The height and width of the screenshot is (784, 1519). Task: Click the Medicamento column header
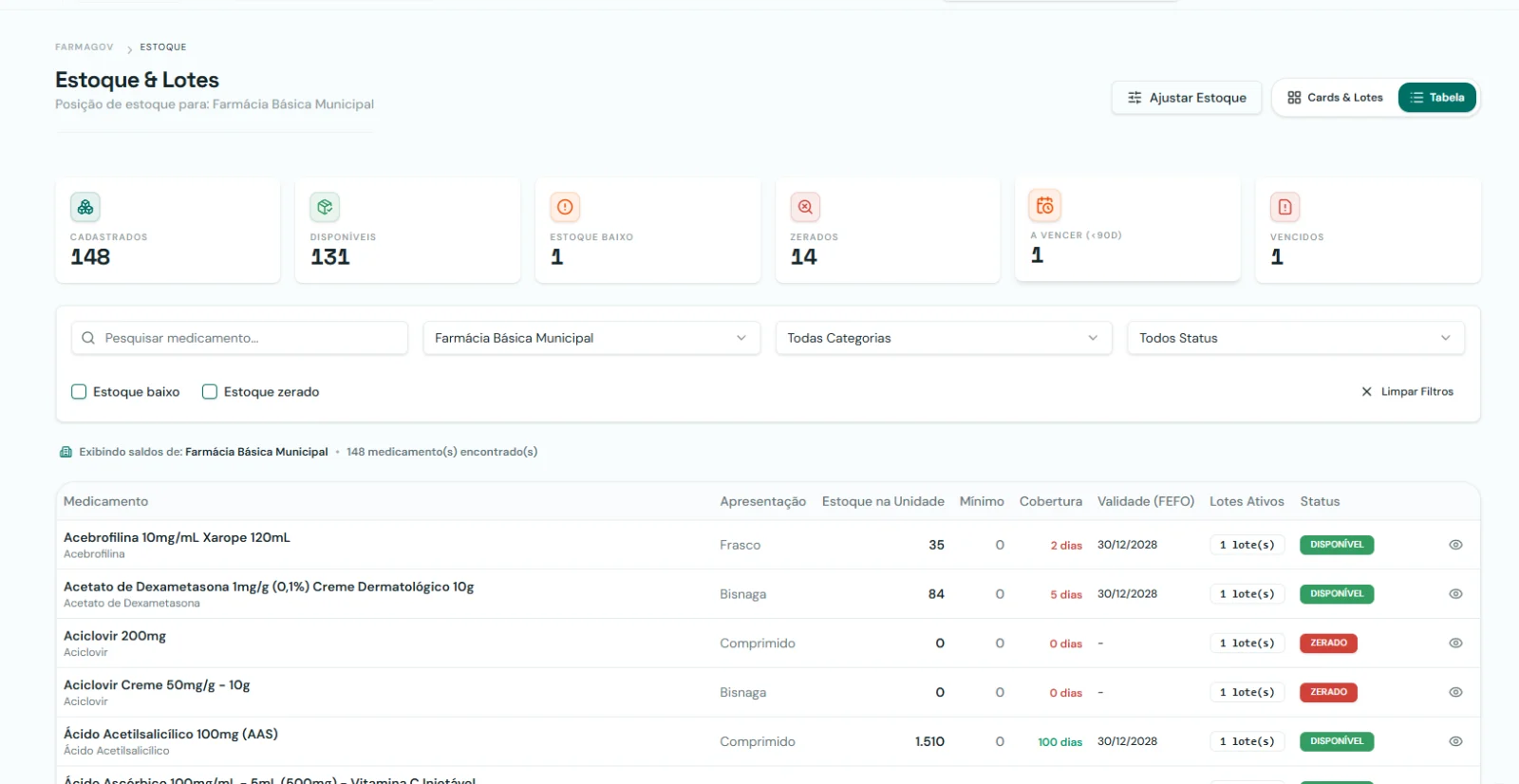point(106,501)
